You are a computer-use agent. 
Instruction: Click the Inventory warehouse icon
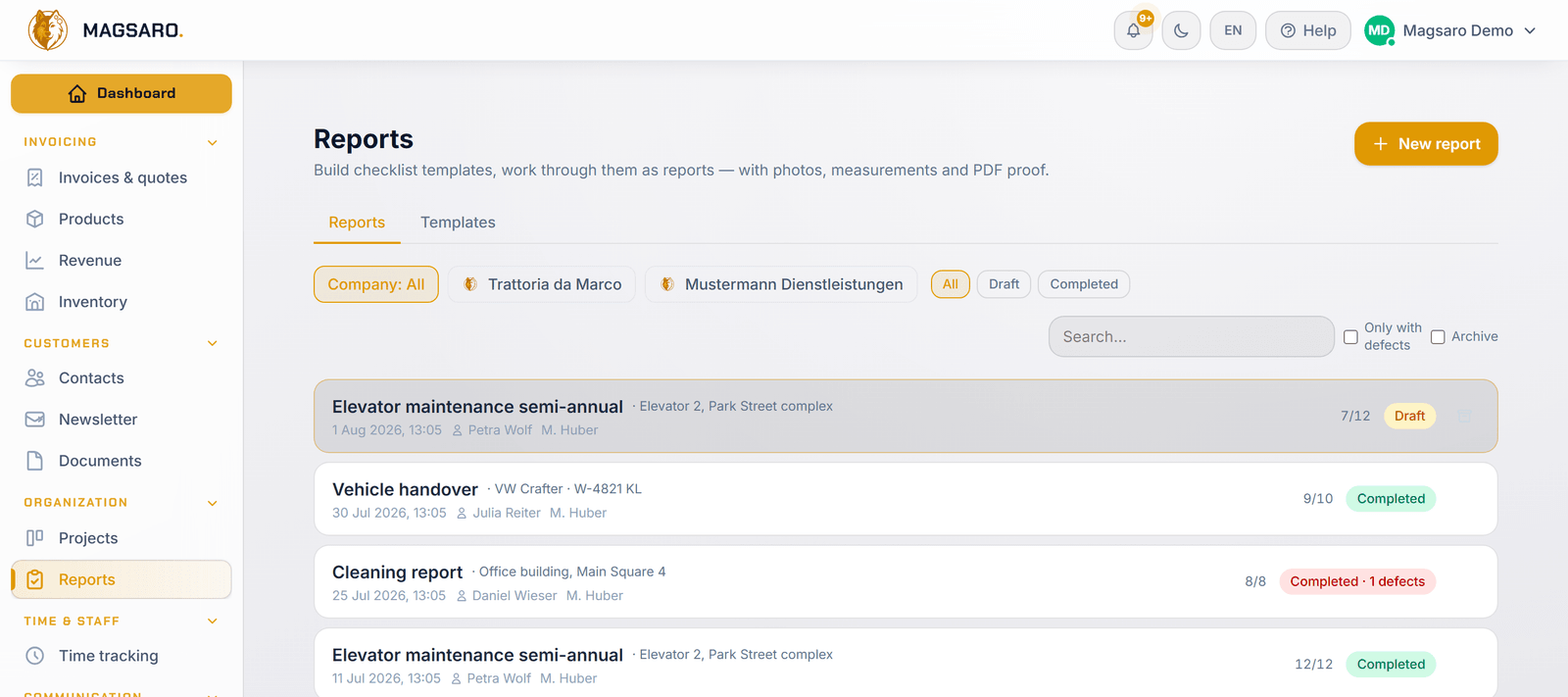35,302
